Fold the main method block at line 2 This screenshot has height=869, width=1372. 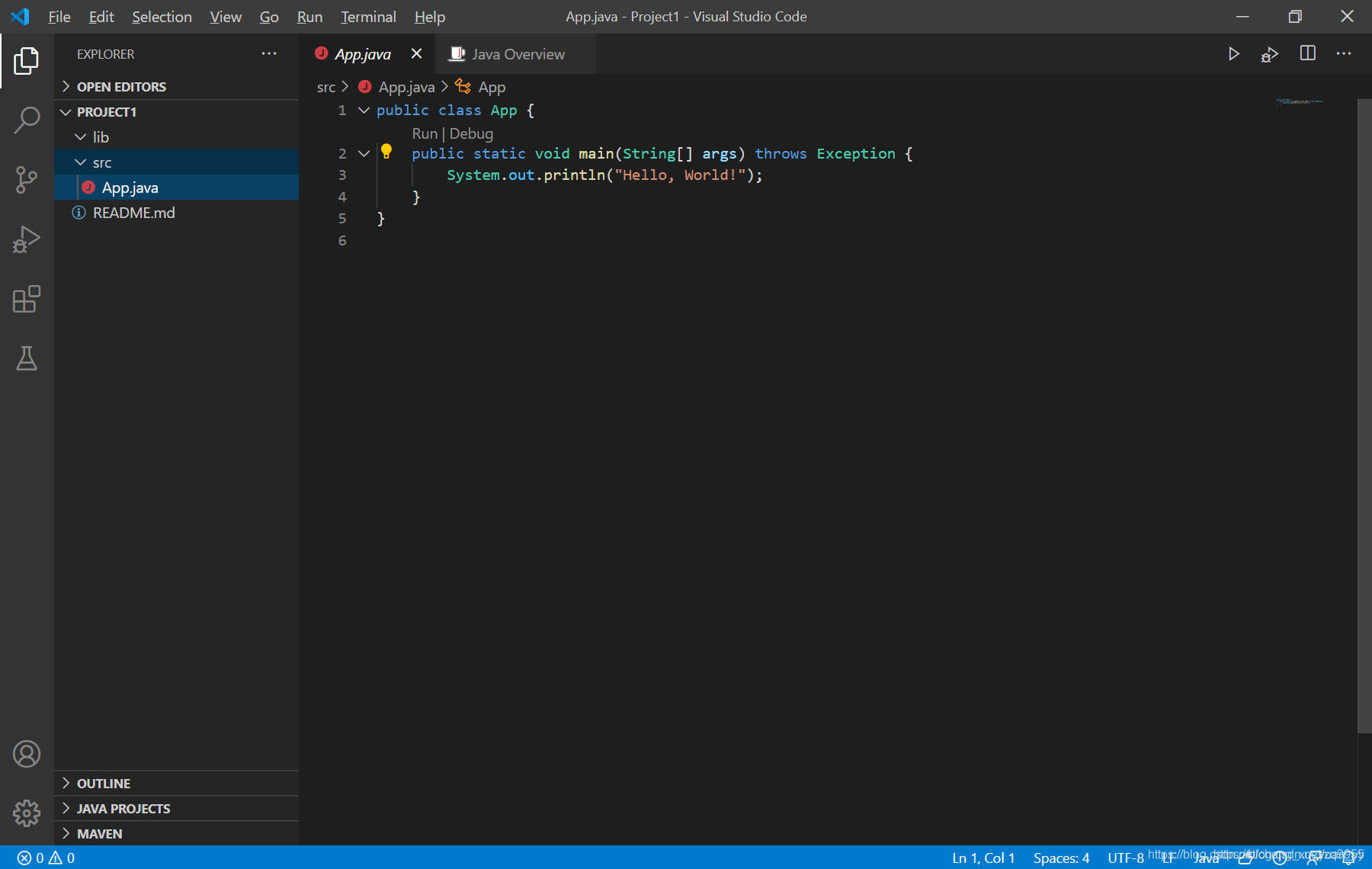[364, 154]
